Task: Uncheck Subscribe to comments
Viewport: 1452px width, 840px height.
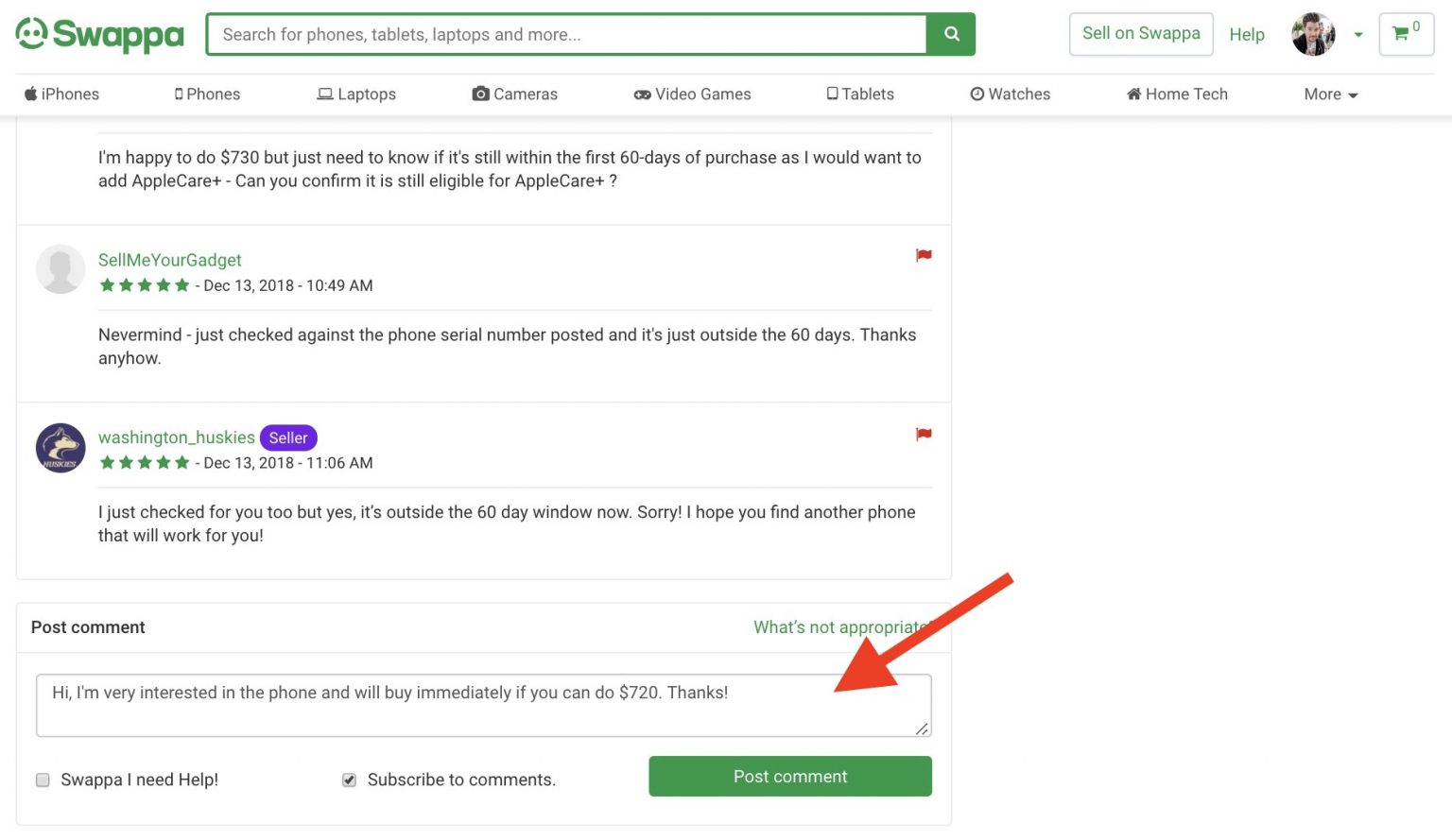Action: point(349,780)
